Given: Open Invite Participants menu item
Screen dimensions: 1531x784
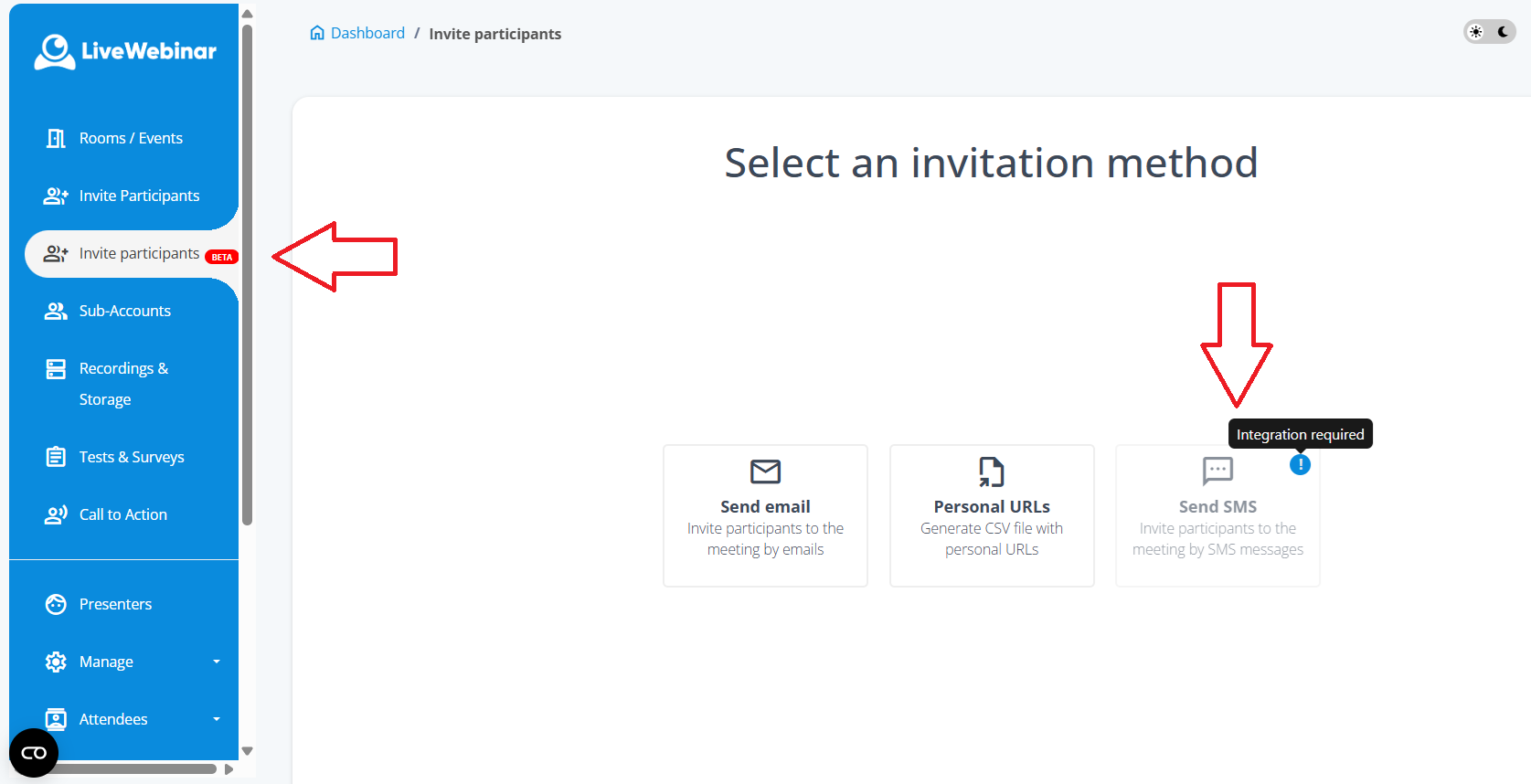Looking at the screenshot, I should point(139,196).
